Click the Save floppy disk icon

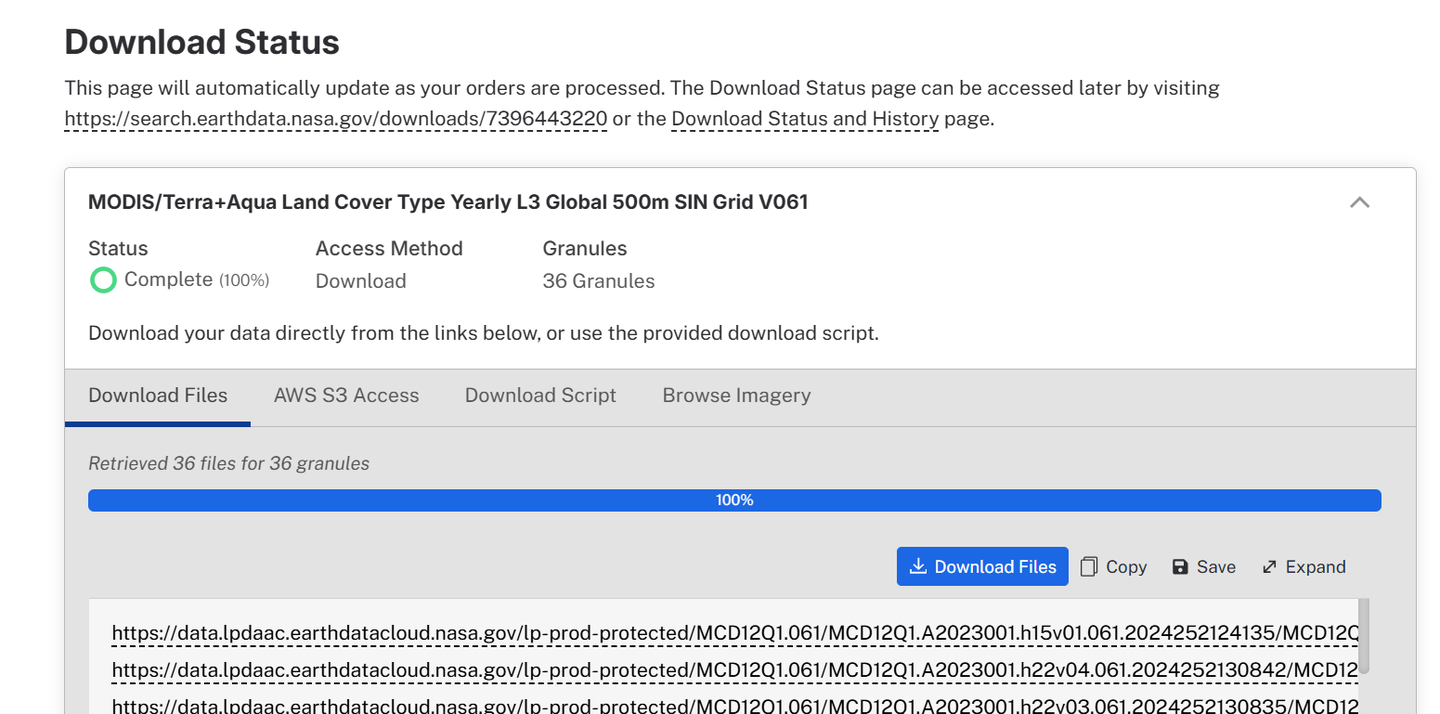1180,567
